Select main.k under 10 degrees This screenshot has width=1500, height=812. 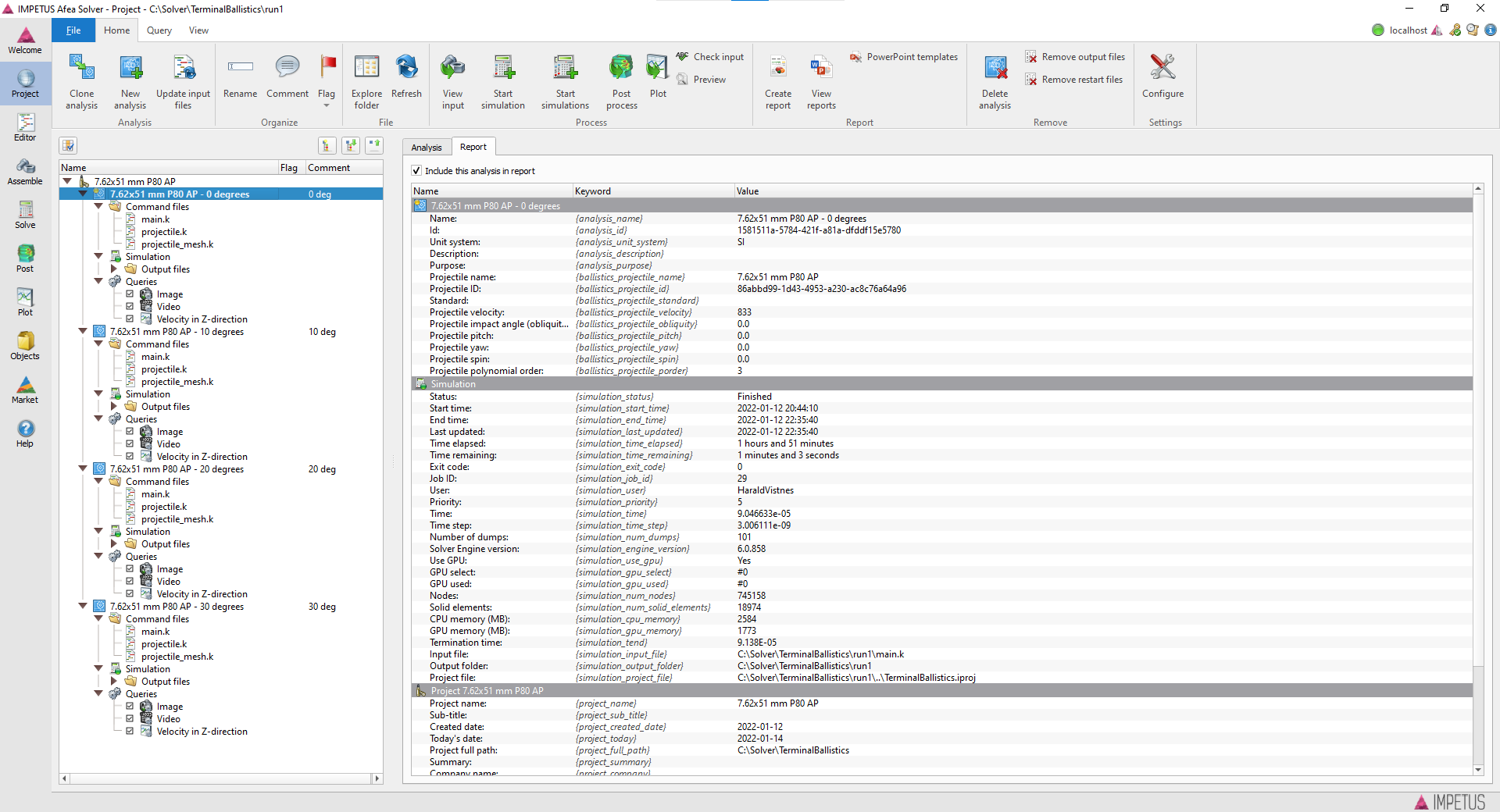click(155, 357)
